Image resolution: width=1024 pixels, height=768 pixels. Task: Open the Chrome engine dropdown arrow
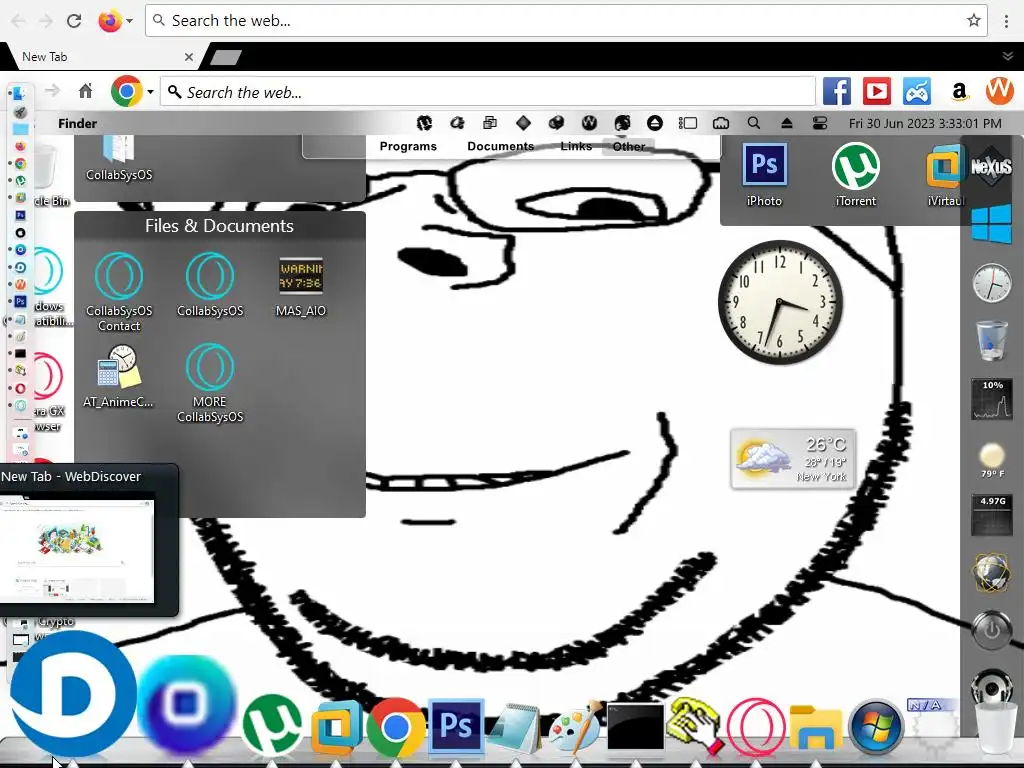click(150, 91)
